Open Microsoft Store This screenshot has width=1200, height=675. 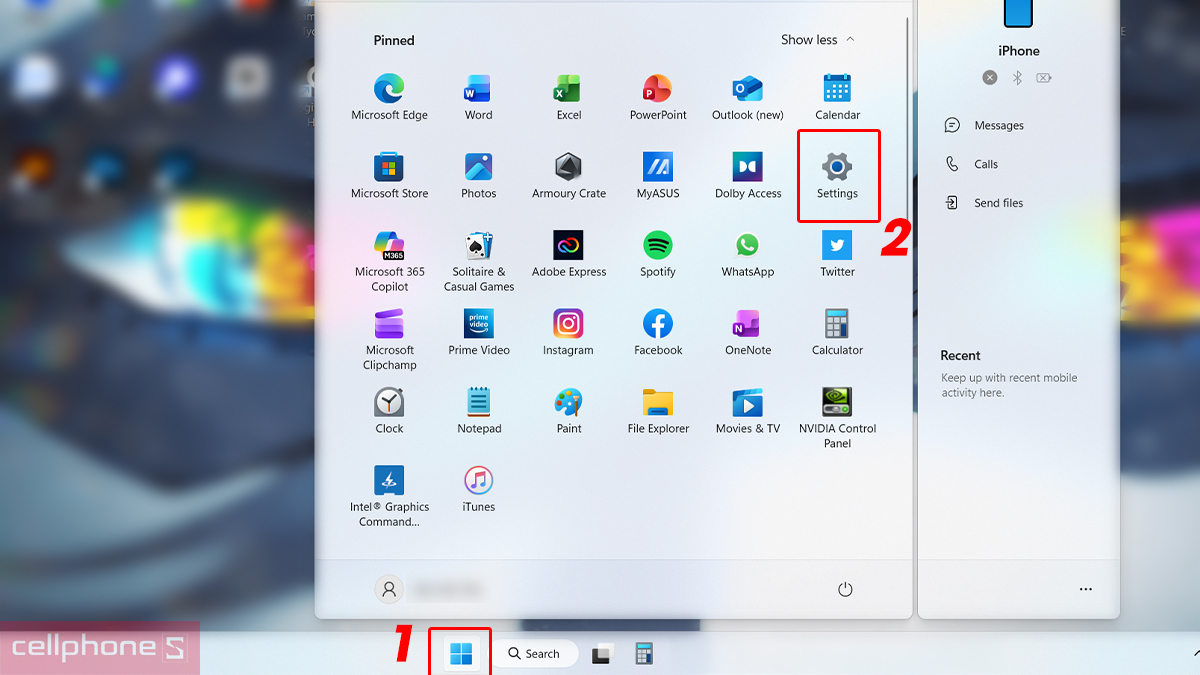coord(389,177)
